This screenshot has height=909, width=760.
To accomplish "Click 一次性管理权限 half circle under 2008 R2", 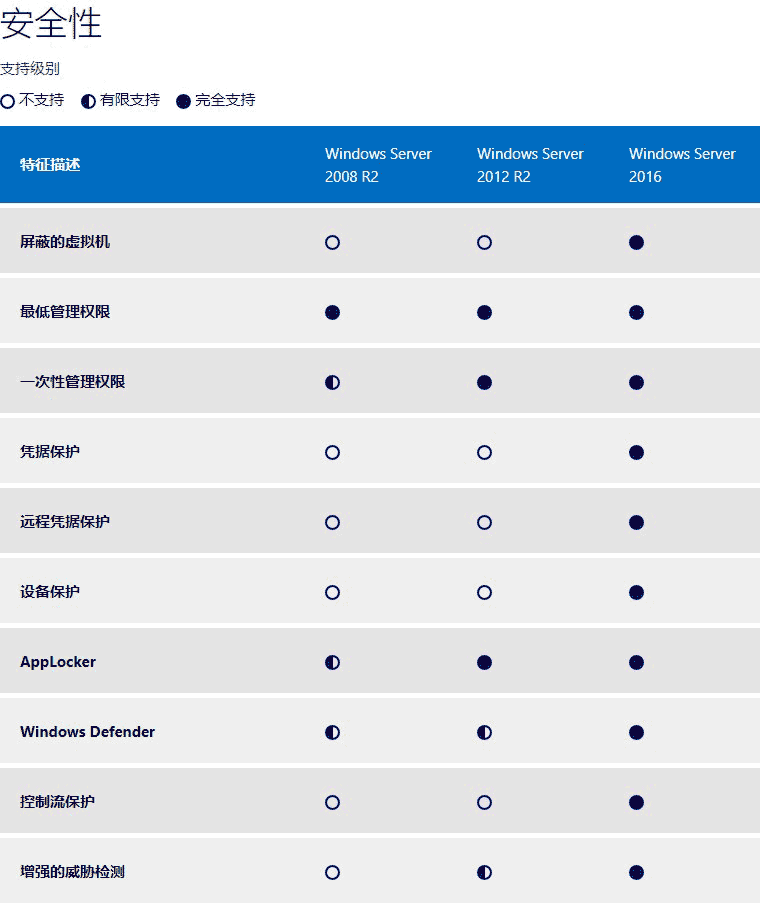I will [x=332, y=382].
